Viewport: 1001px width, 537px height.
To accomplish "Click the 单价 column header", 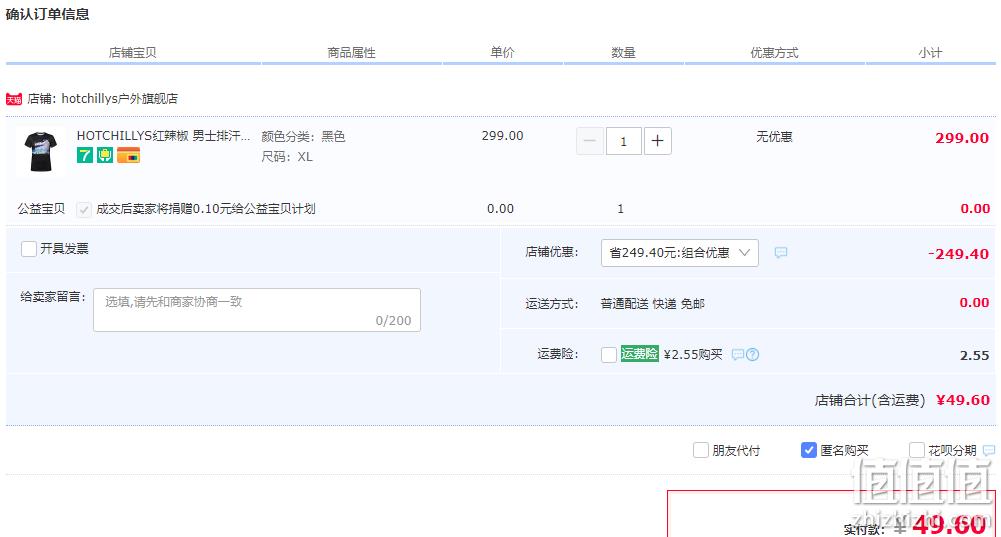I will (x=502, y=52).
